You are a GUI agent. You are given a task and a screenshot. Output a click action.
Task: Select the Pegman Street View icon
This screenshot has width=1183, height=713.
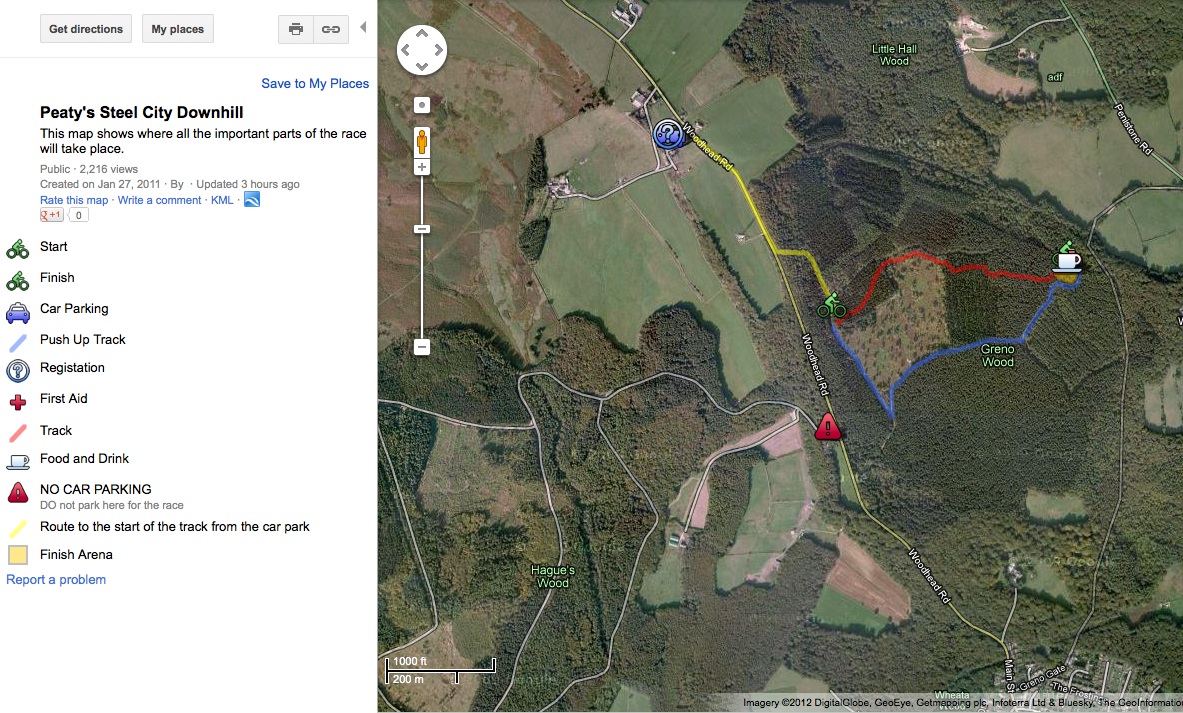(x=422, y=141)
